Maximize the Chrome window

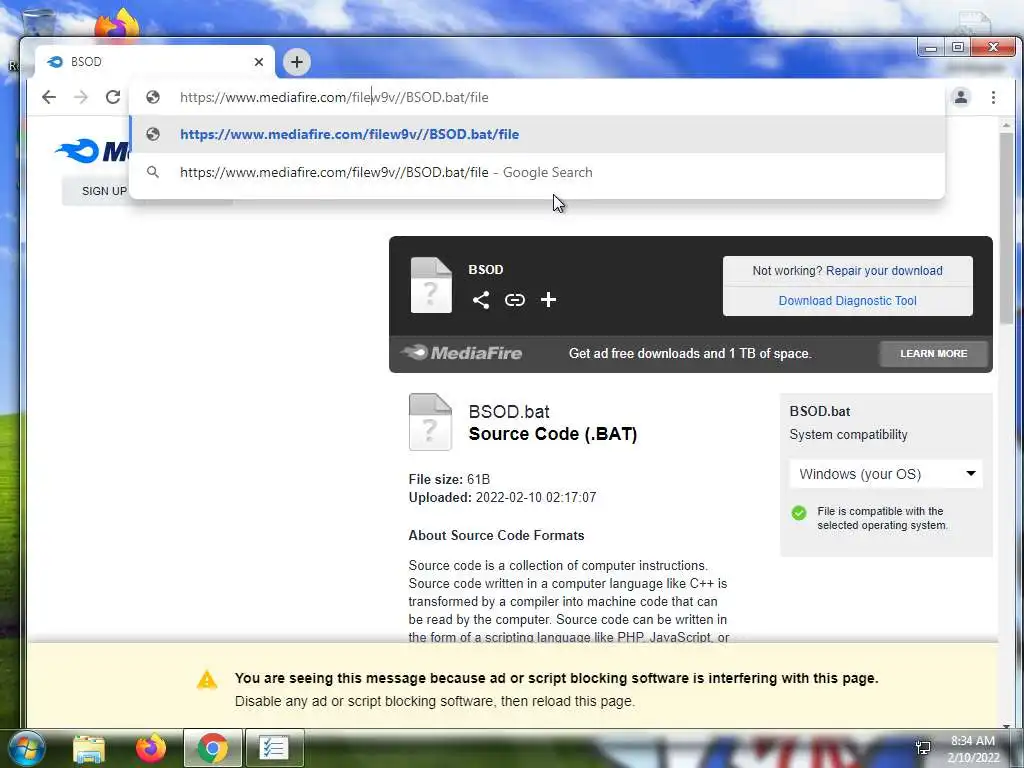(x=957, y=48)
